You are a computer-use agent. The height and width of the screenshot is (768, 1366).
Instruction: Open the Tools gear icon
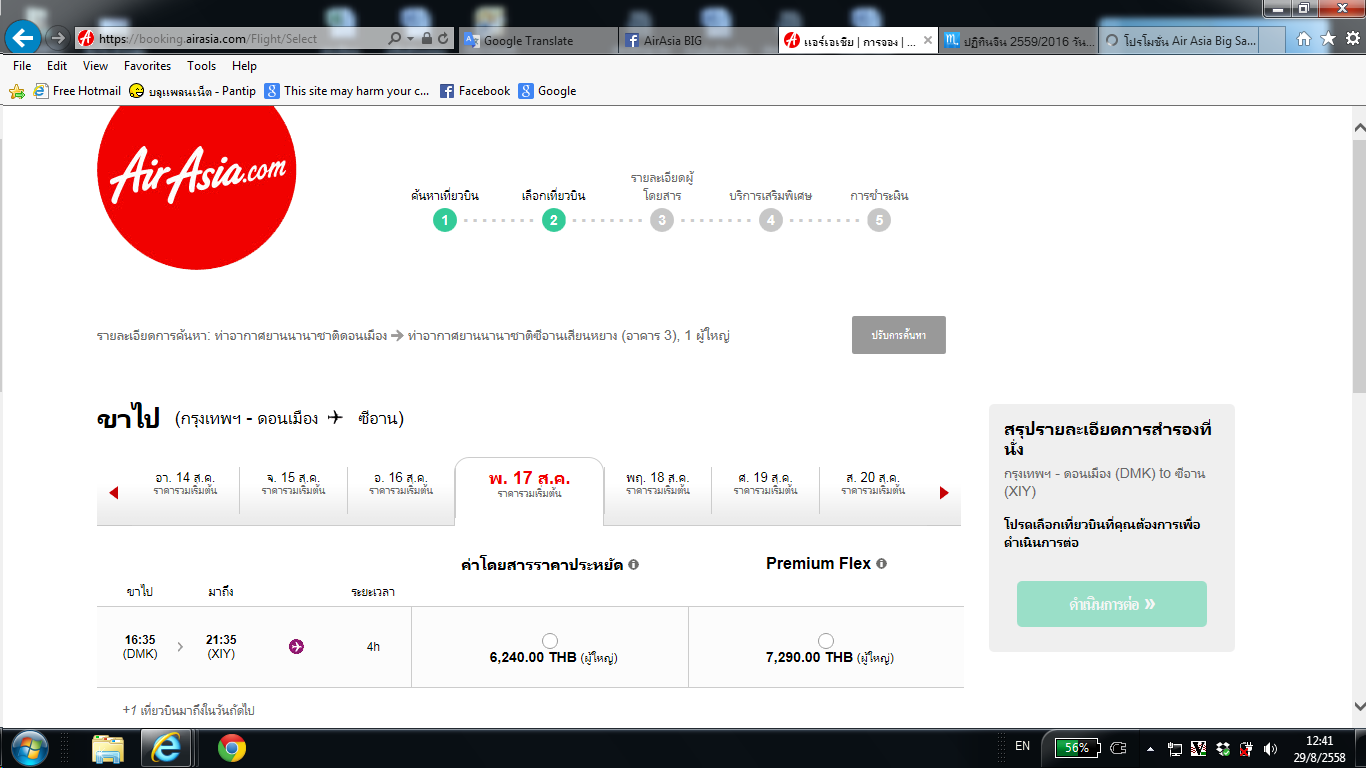(x=1352, y=39)
